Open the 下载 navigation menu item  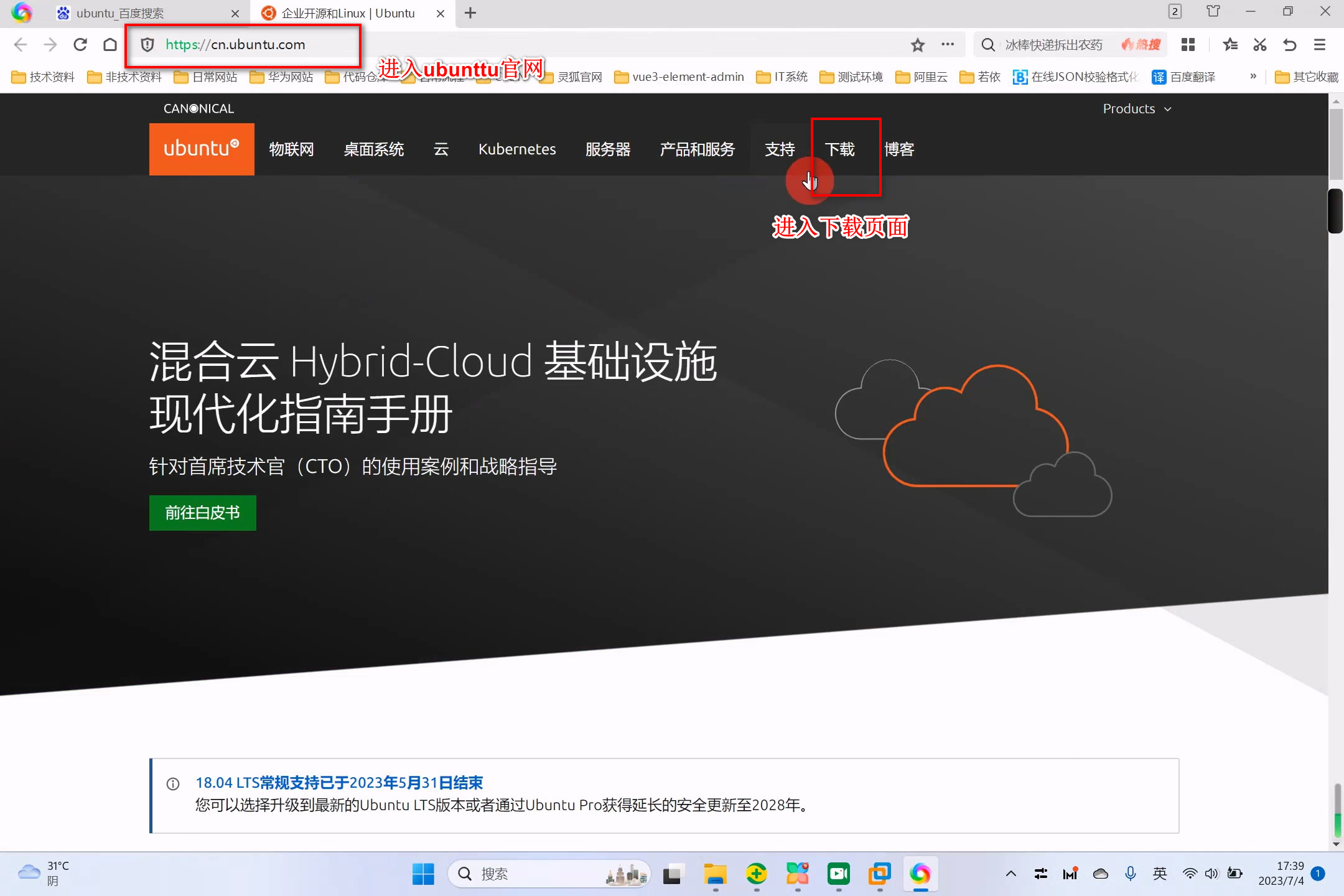click(x=839, y=149)
